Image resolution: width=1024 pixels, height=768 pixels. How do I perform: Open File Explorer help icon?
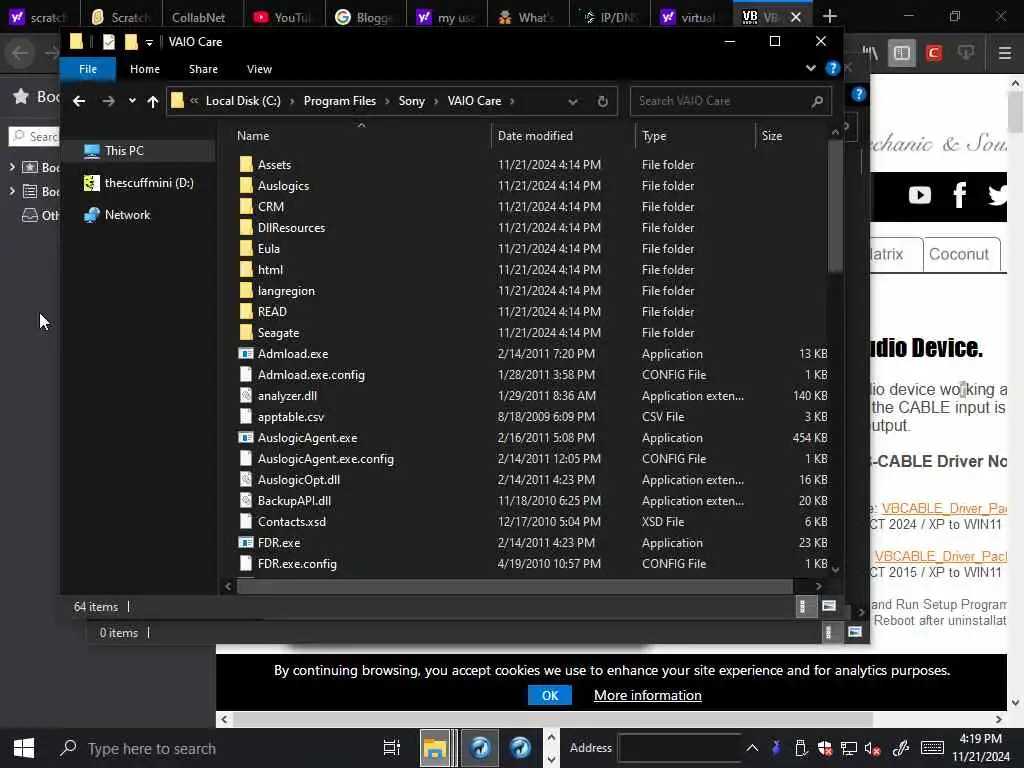(x=832, y=68)
